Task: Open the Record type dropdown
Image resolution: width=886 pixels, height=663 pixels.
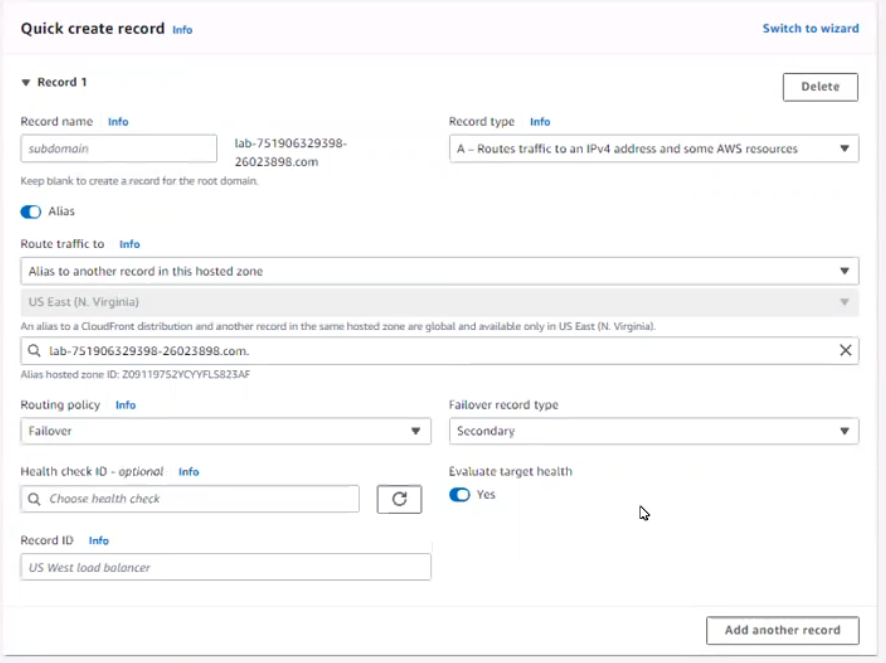Action: (654, 149)
